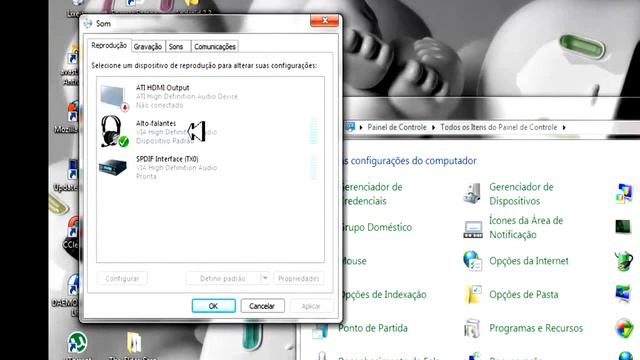Open Programas e Recursos link
Image resolution: width=640 pixels, height=360 pixels.
tap(536, 328)
